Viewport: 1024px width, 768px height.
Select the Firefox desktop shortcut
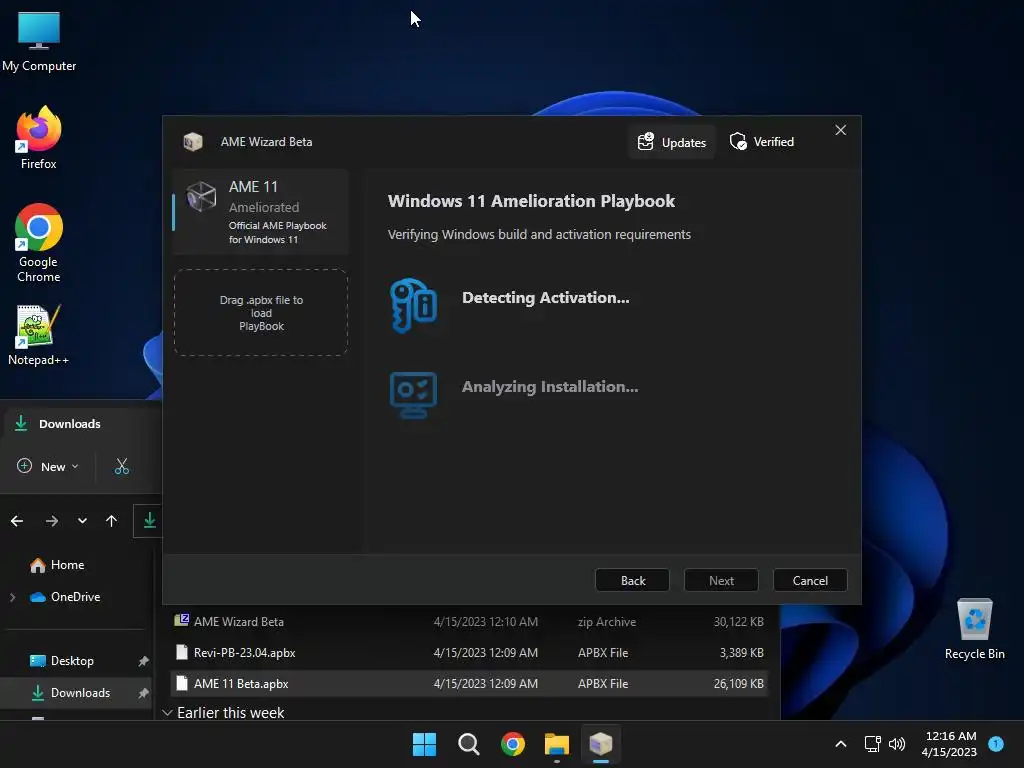point(39,138)
